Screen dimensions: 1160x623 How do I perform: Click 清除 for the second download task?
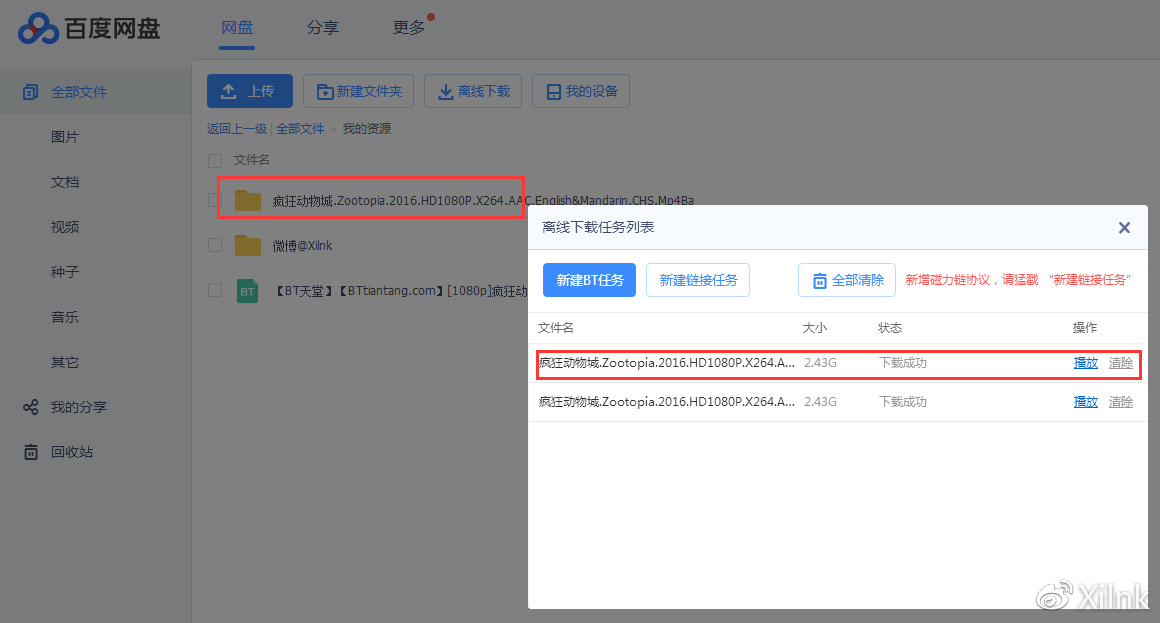pos(1121,402)
